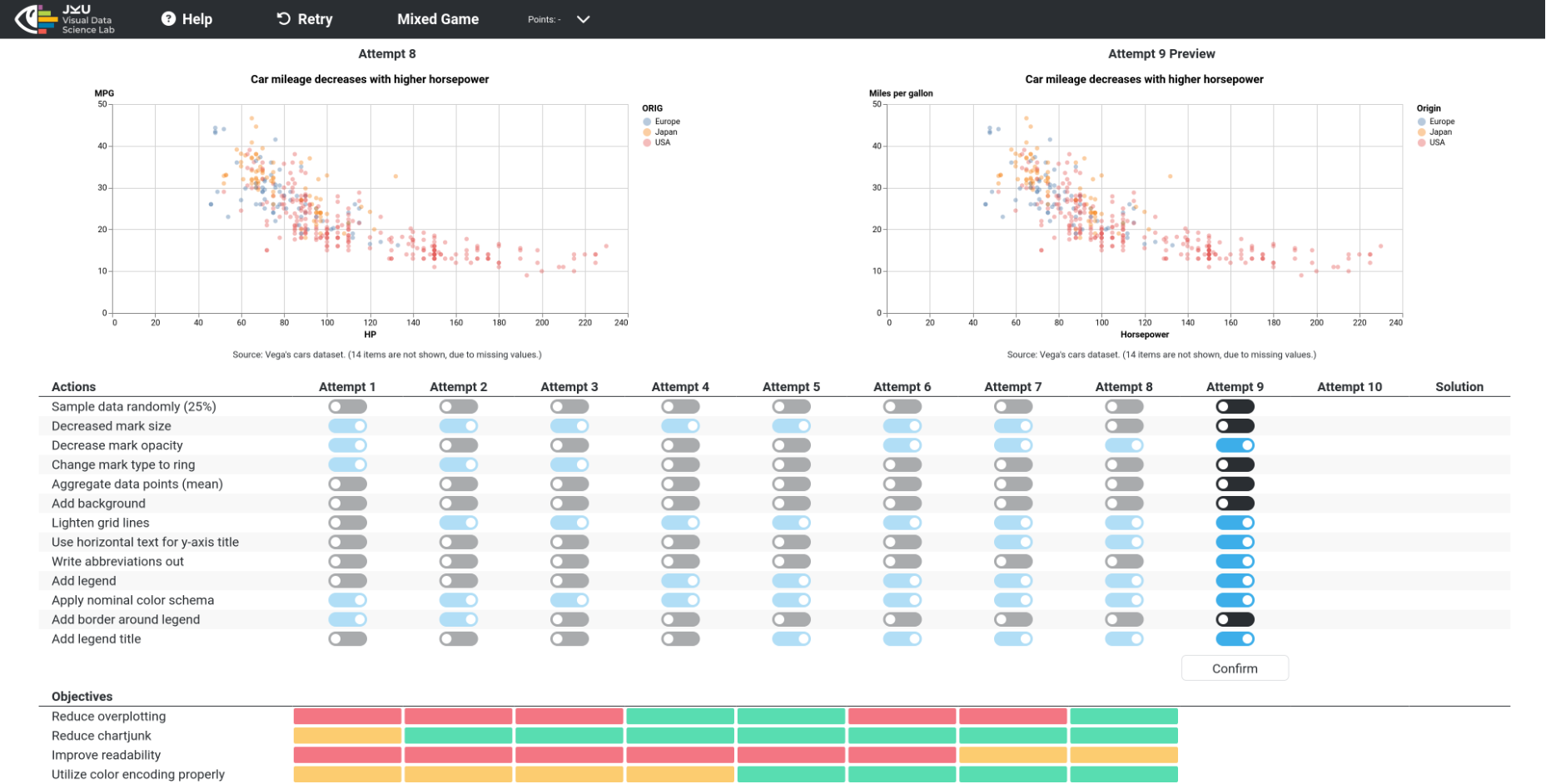Click the HP axis label in Attempt 8

[x=370, y=335]
